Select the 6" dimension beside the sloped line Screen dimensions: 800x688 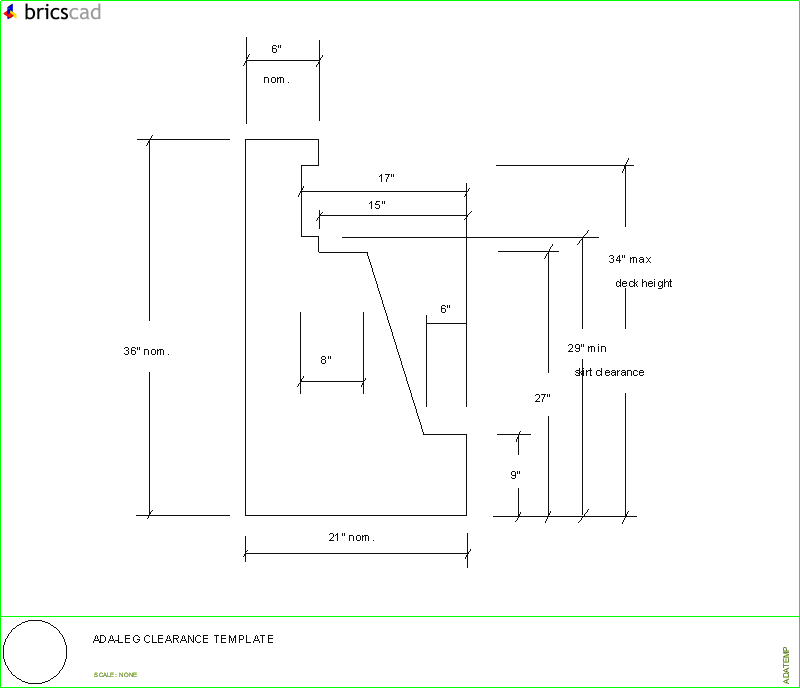(445, 309)
